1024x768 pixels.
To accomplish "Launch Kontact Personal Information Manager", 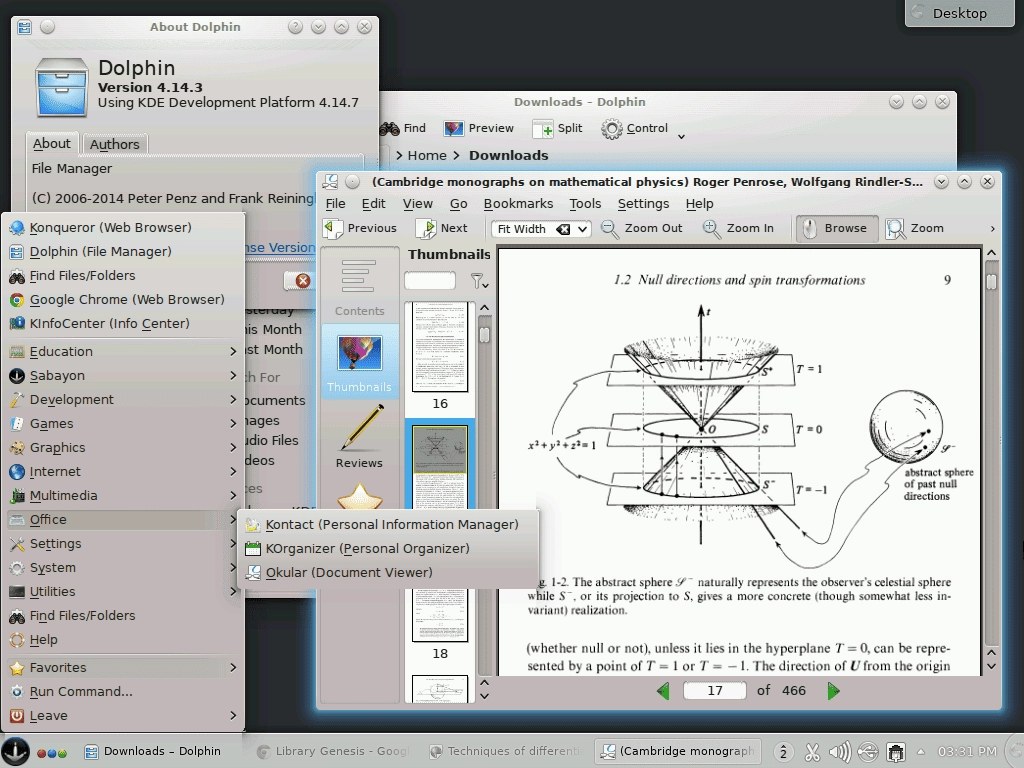I will coord(389,524).
